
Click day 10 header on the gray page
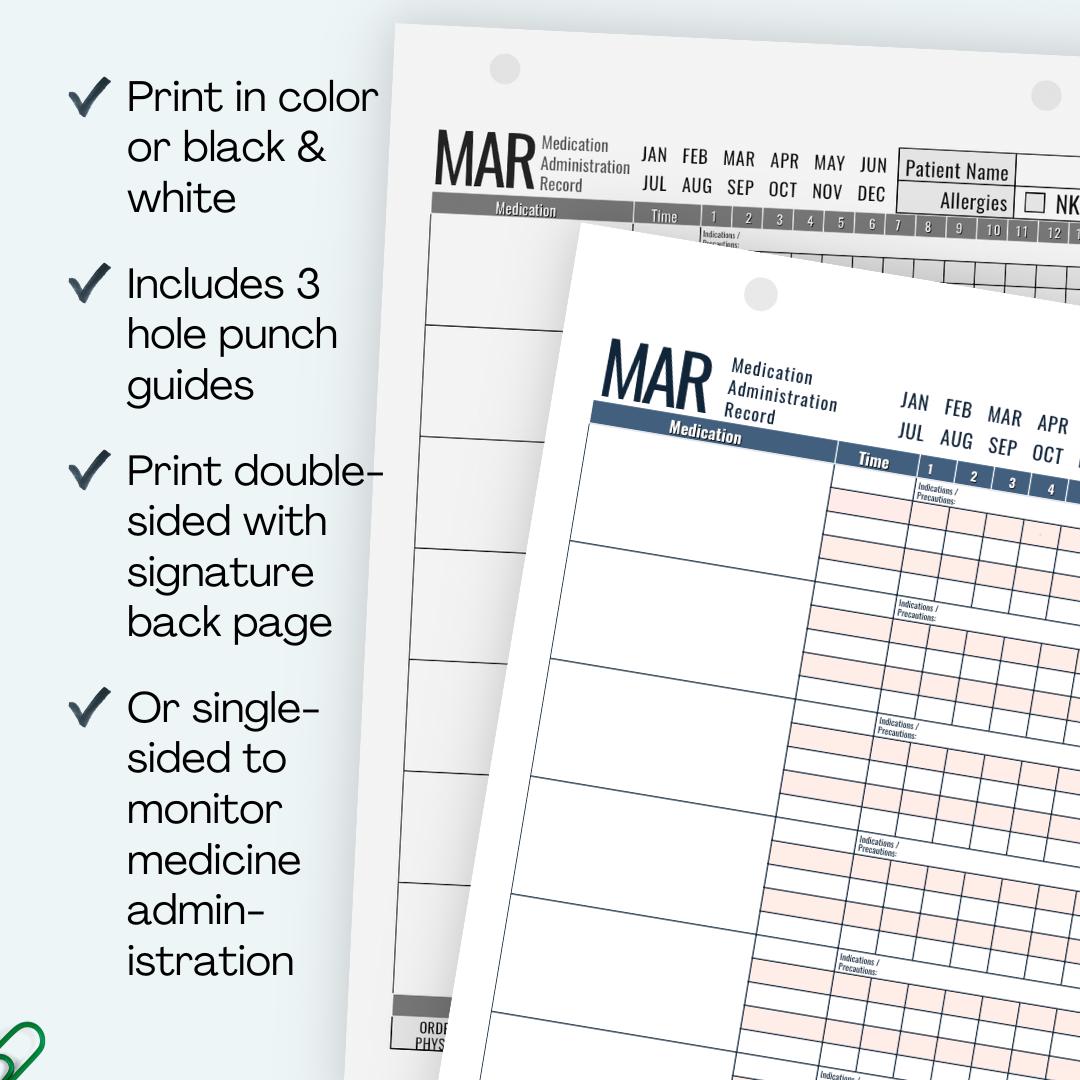993,230
